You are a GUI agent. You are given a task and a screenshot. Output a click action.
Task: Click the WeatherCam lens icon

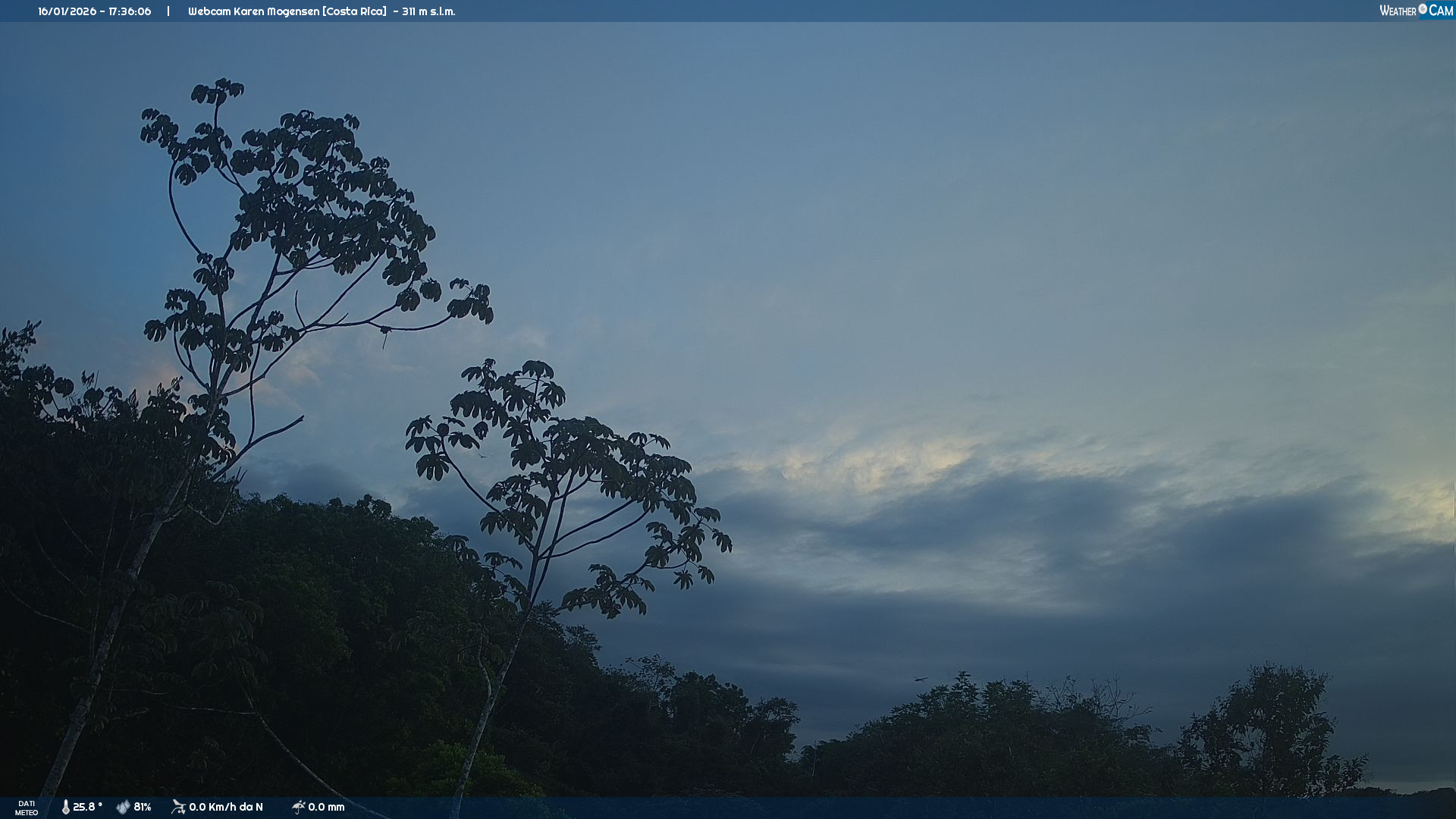1423,9
